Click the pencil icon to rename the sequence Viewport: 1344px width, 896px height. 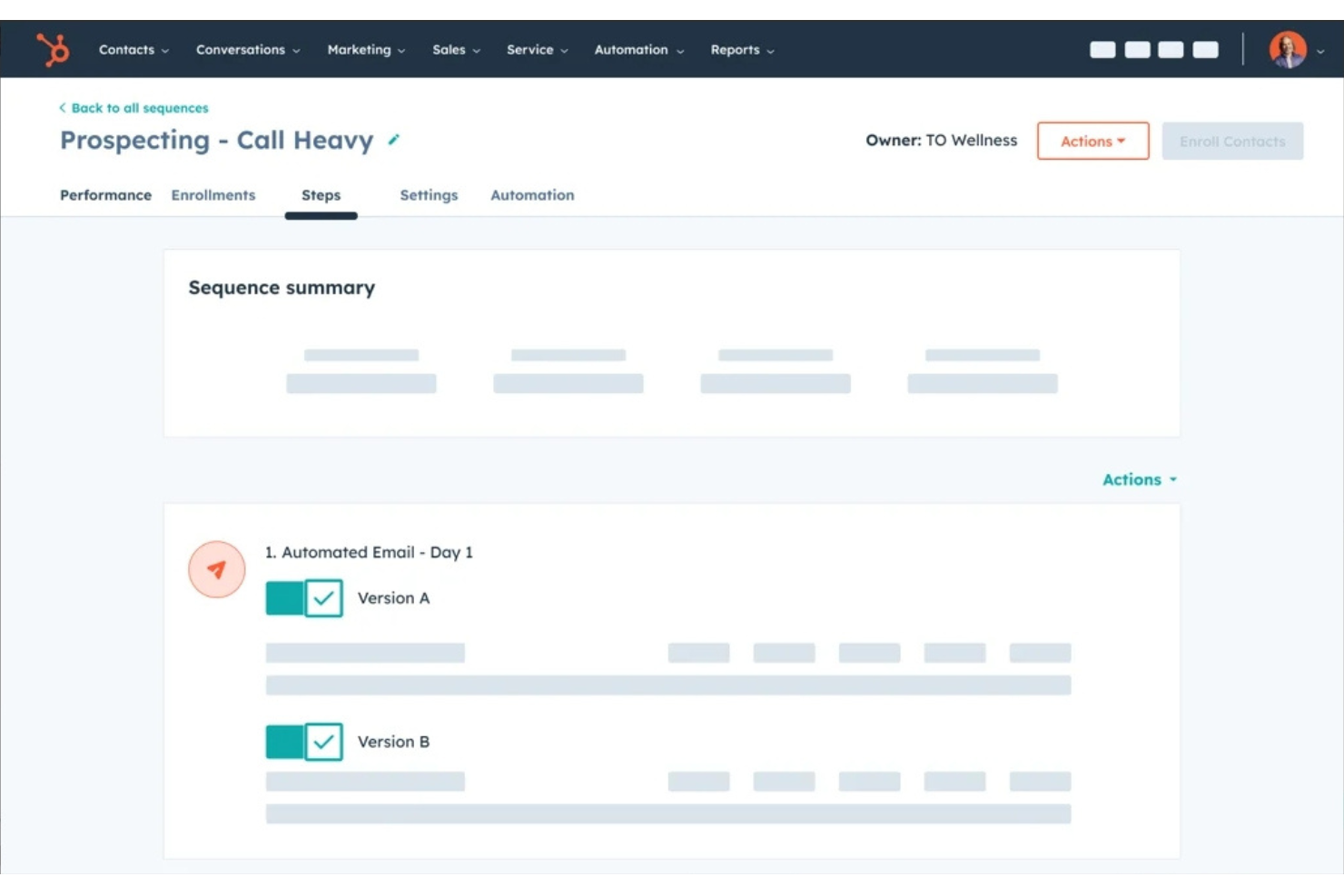393,141
